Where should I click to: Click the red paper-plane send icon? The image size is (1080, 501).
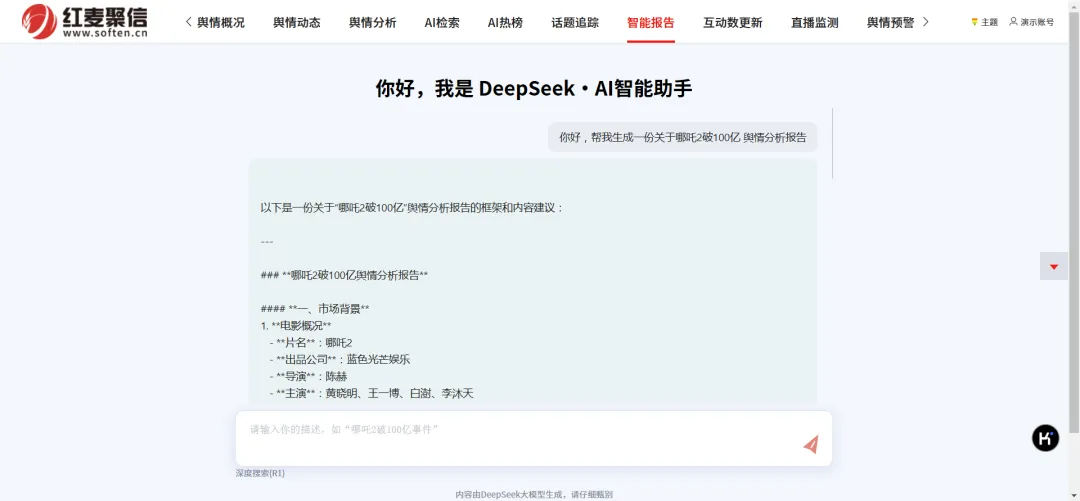[810, 444]
